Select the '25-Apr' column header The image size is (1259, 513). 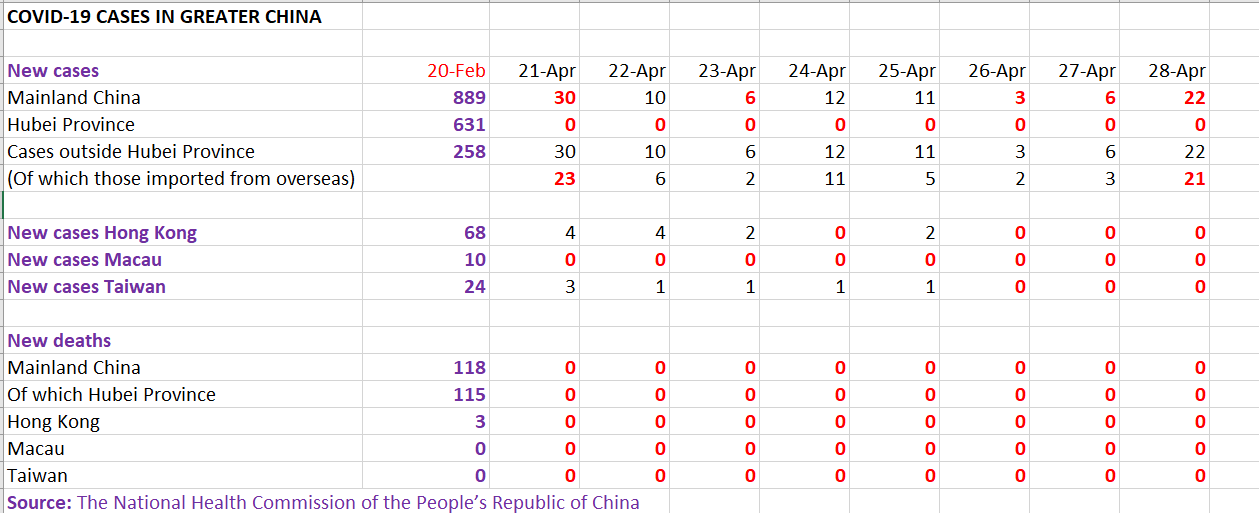click(x=907, y=71)
